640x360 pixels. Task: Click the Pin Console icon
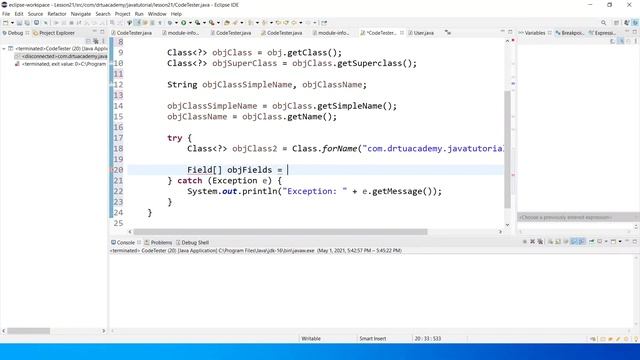[591, 242]
